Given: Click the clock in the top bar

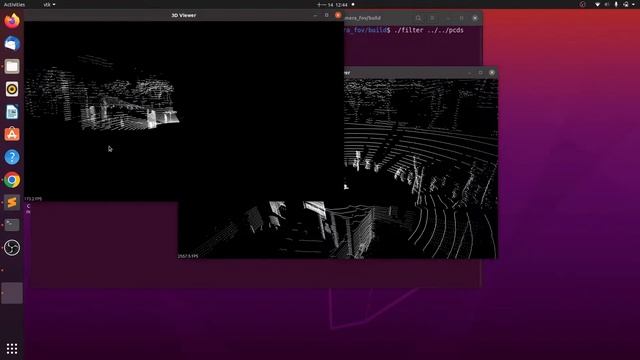Looking at the screenshot, I should coord(332,4).
